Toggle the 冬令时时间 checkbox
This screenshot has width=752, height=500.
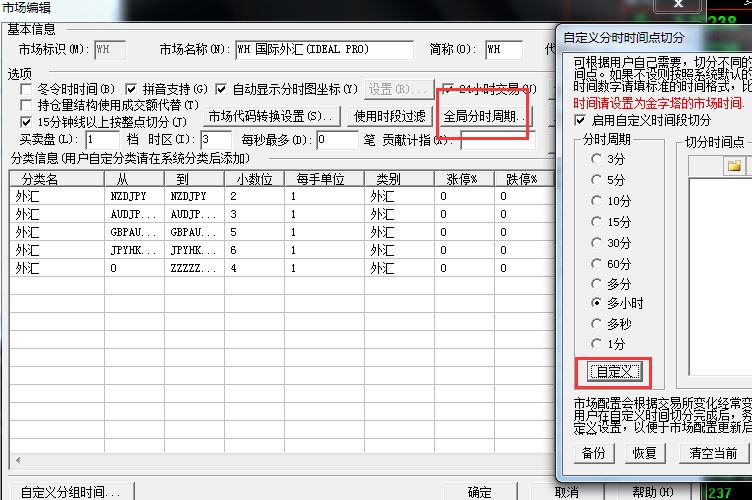point(26,89)
